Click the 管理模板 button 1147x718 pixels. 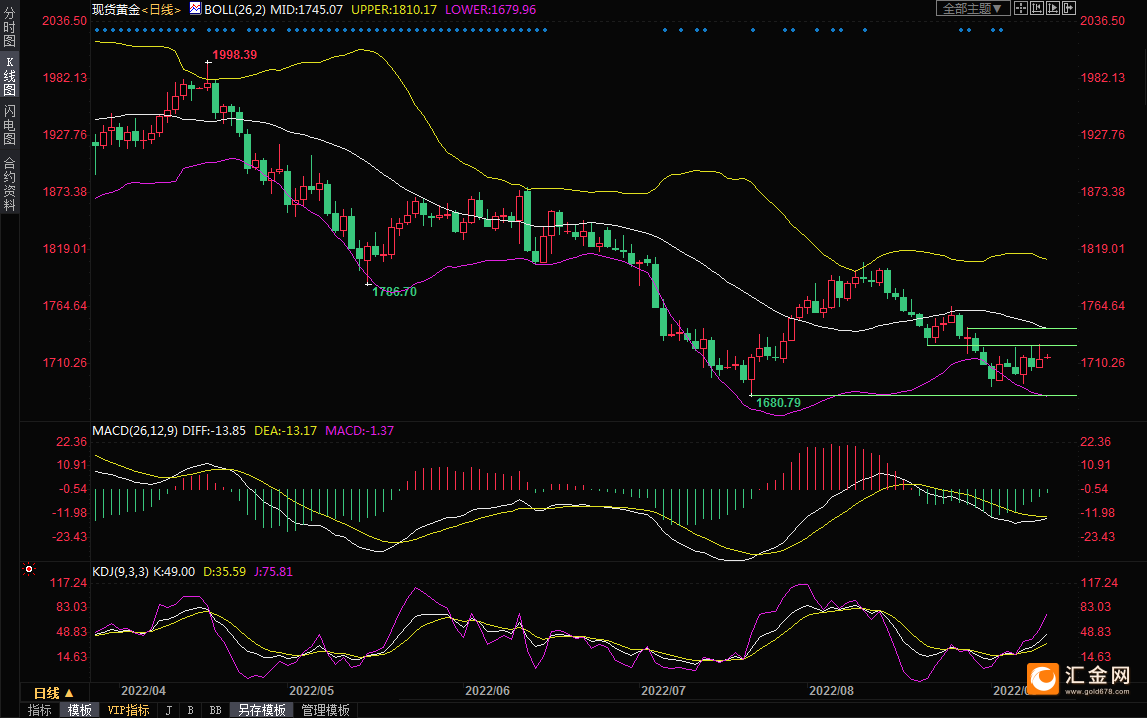(x=325, y=710)
